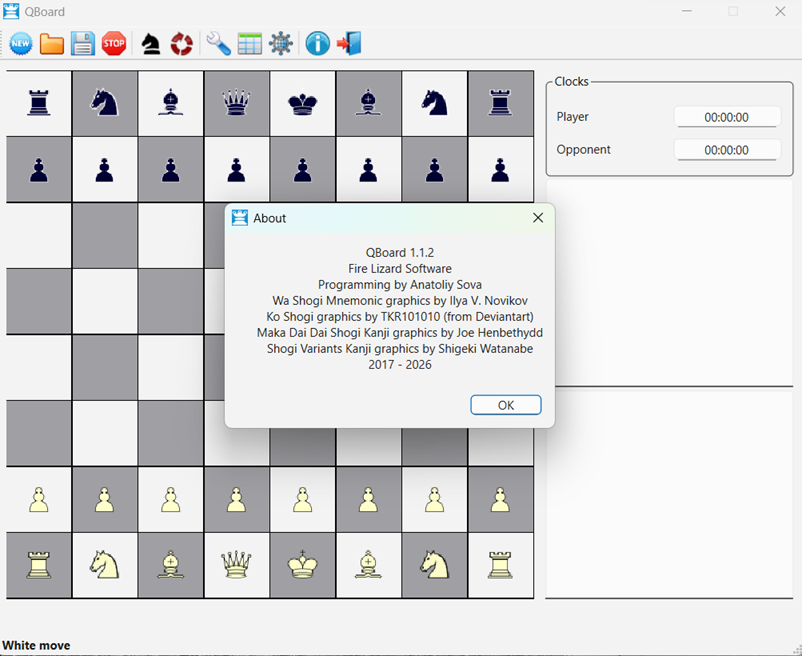Click the Opponent clock time field
The image size is (802, 656).
[x=727, y=150]
